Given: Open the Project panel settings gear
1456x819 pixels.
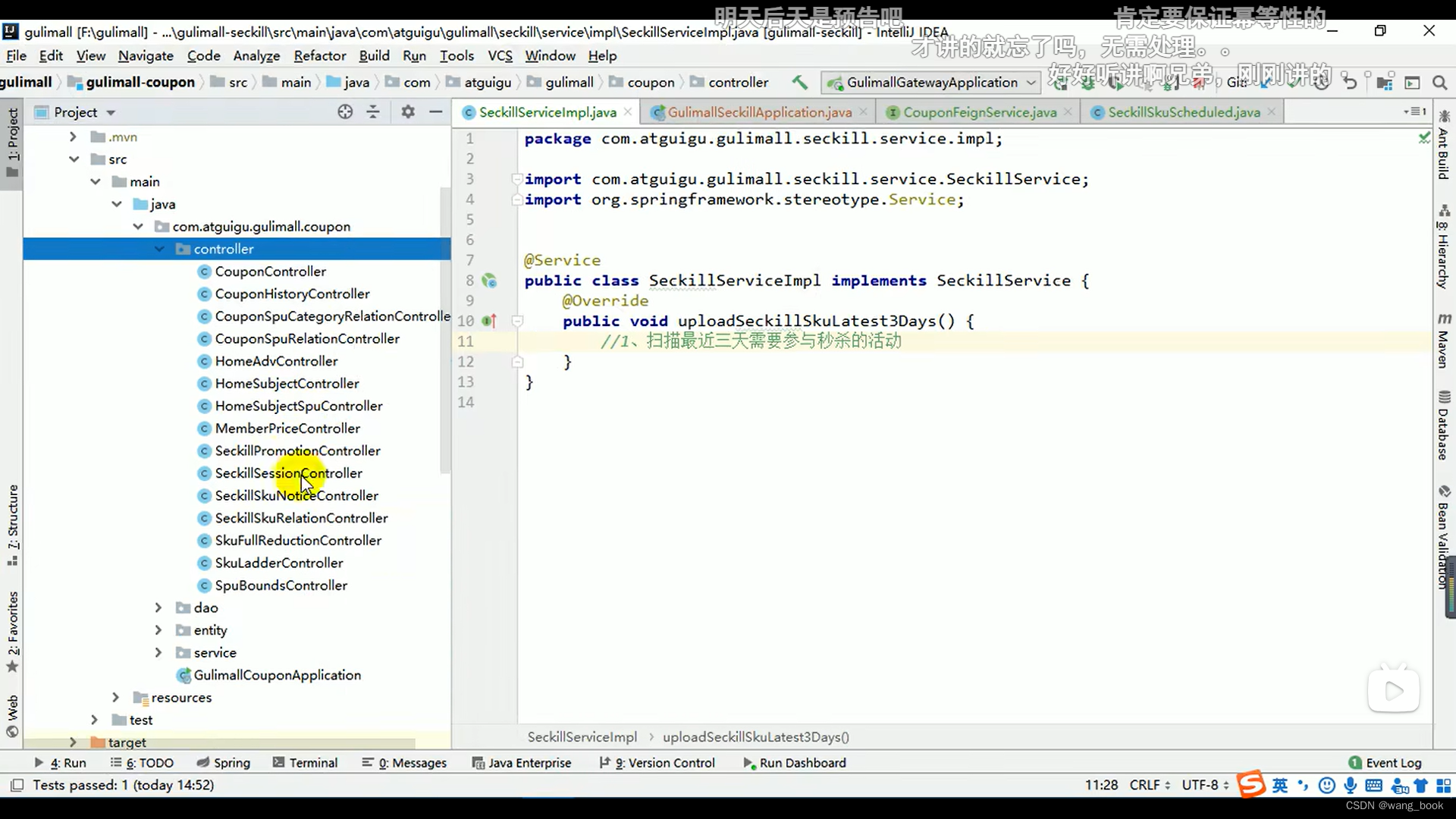Looking at the screenshot, I should 408,112.
